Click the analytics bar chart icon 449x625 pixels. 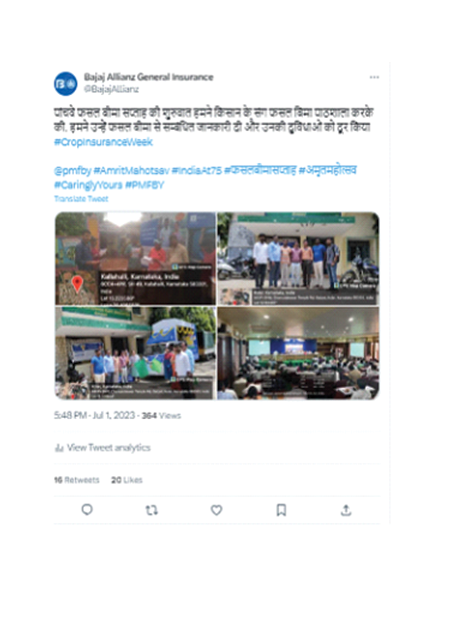tap(59, 448)
